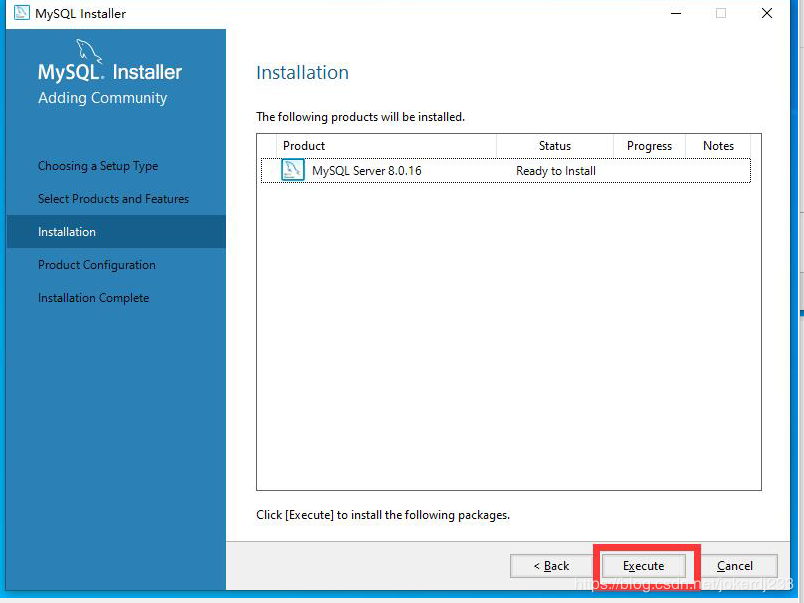
Task: Open the Installation Complete step
Action: [x=93, y=297]
